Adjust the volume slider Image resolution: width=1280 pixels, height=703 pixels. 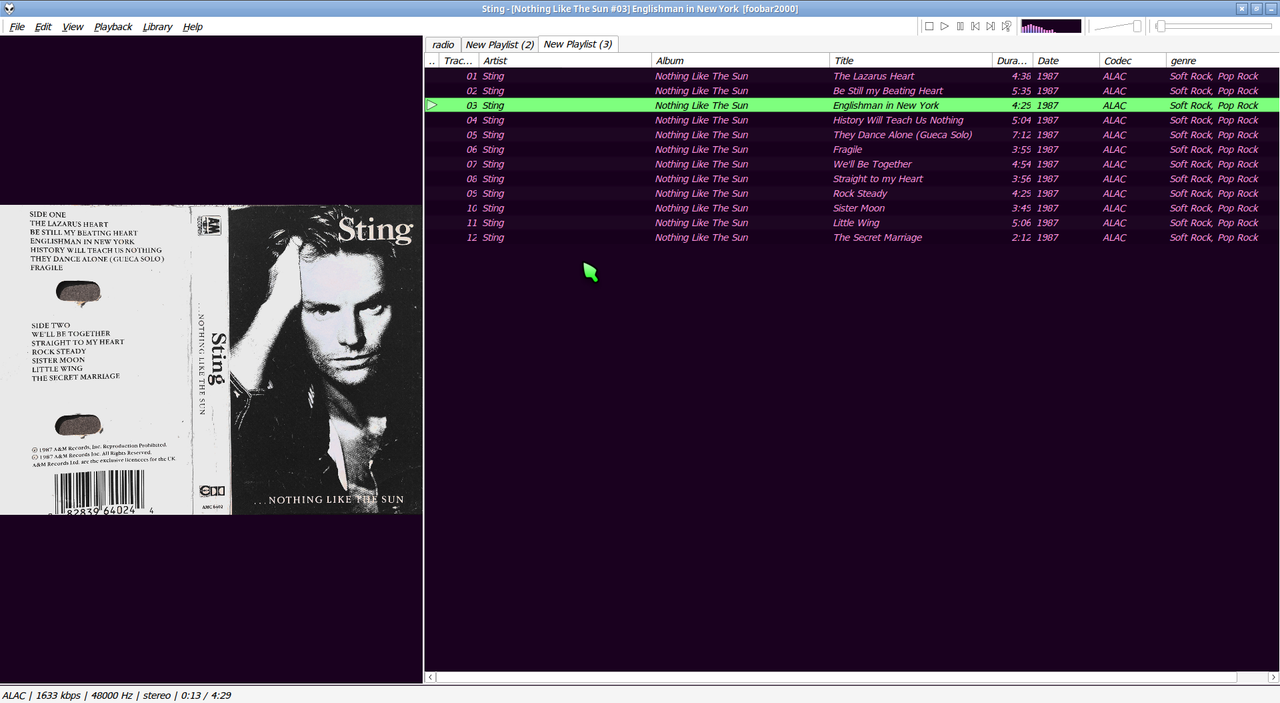point(1117,26)
